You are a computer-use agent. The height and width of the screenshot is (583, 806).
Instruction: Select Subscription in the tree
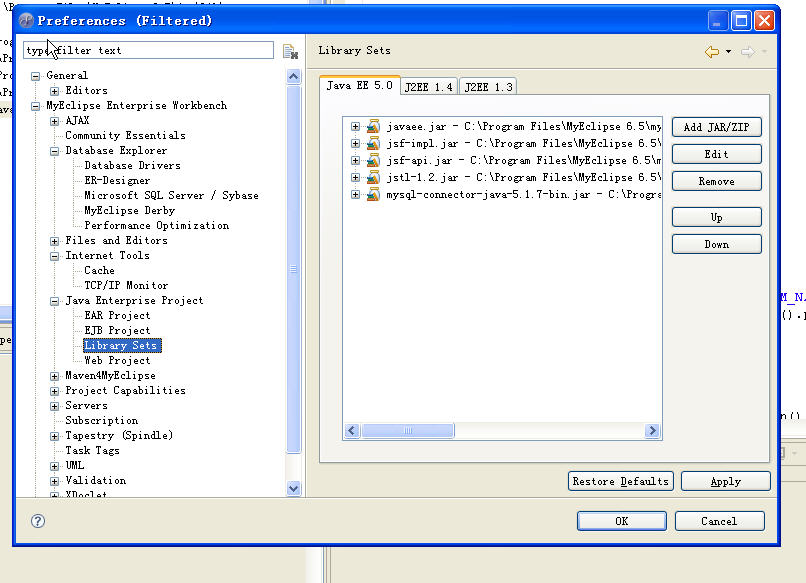coord(101,421)
